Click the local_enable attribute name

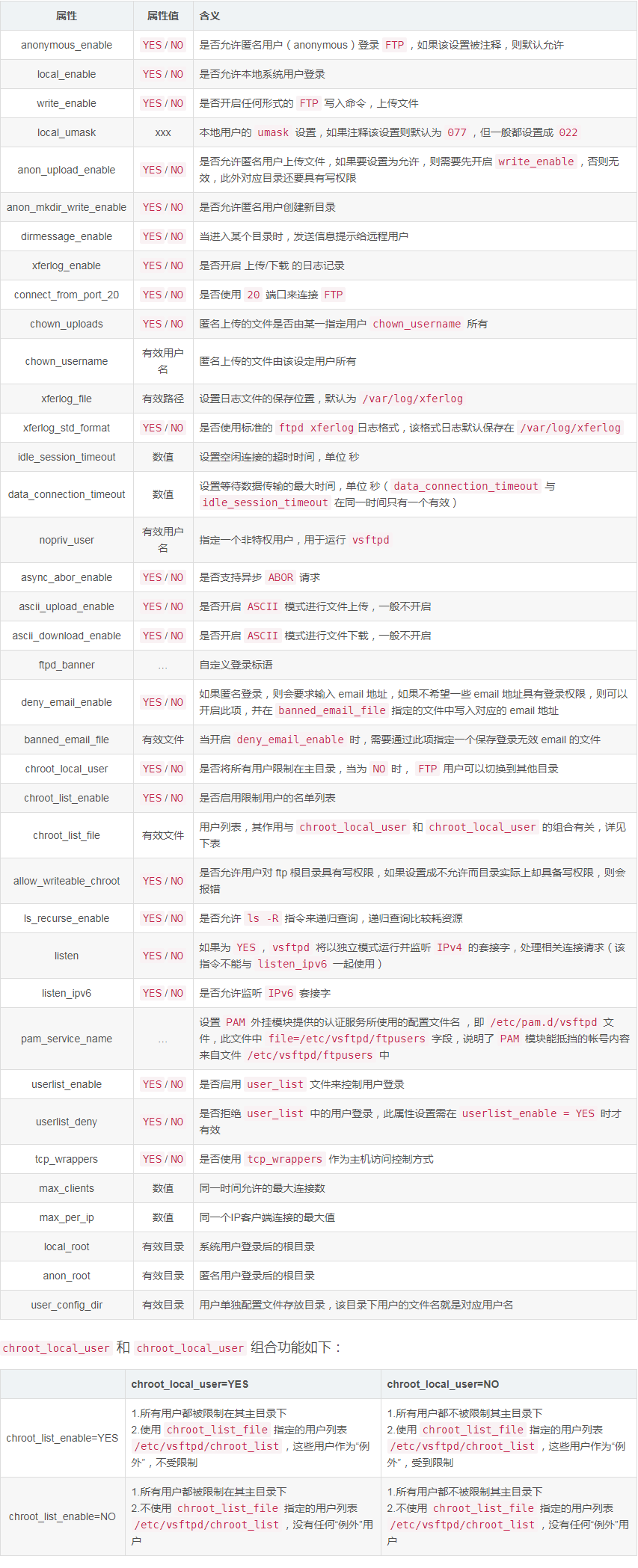click(x=67, y=74)
